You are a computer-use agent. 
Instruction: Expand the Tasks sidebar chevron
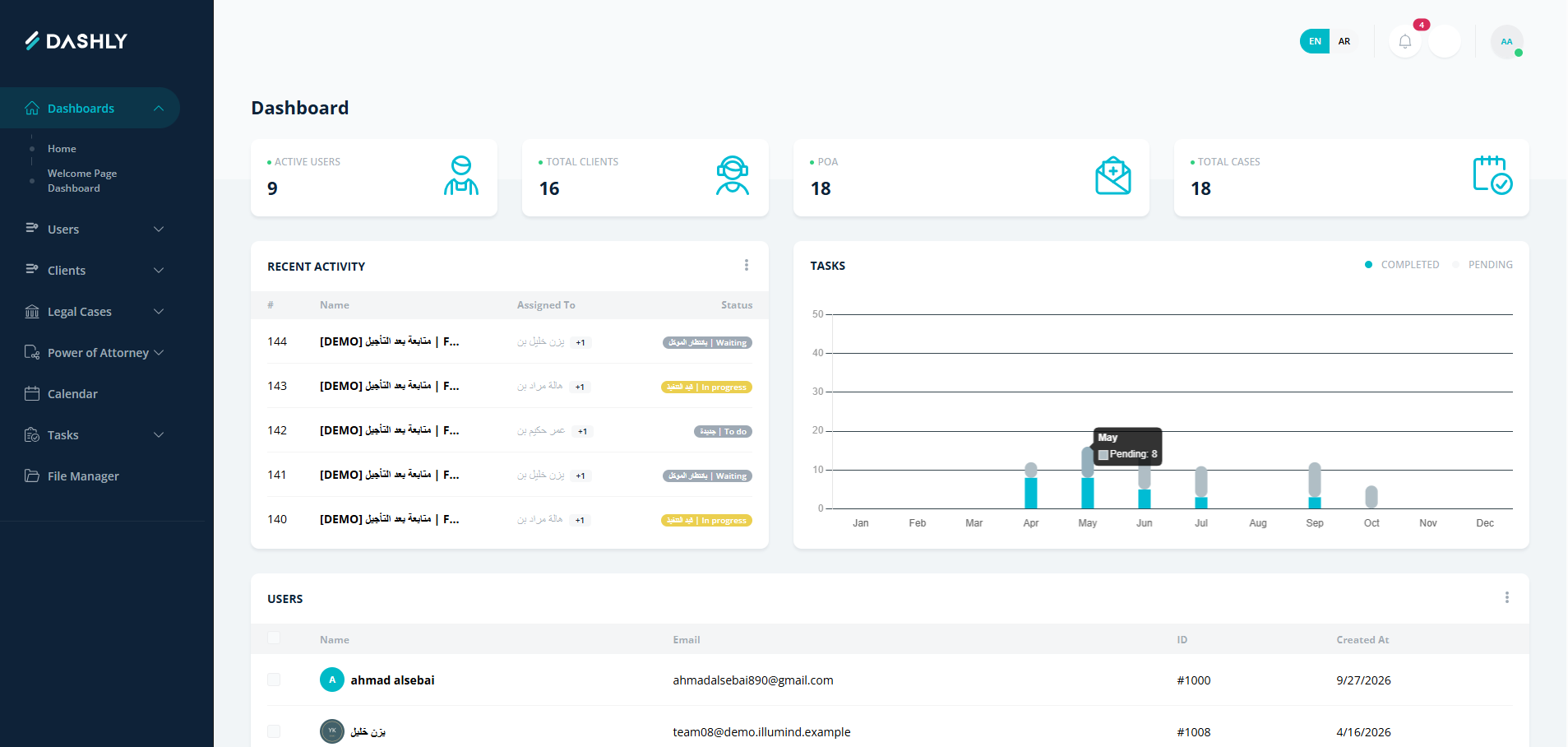(159, 434)
